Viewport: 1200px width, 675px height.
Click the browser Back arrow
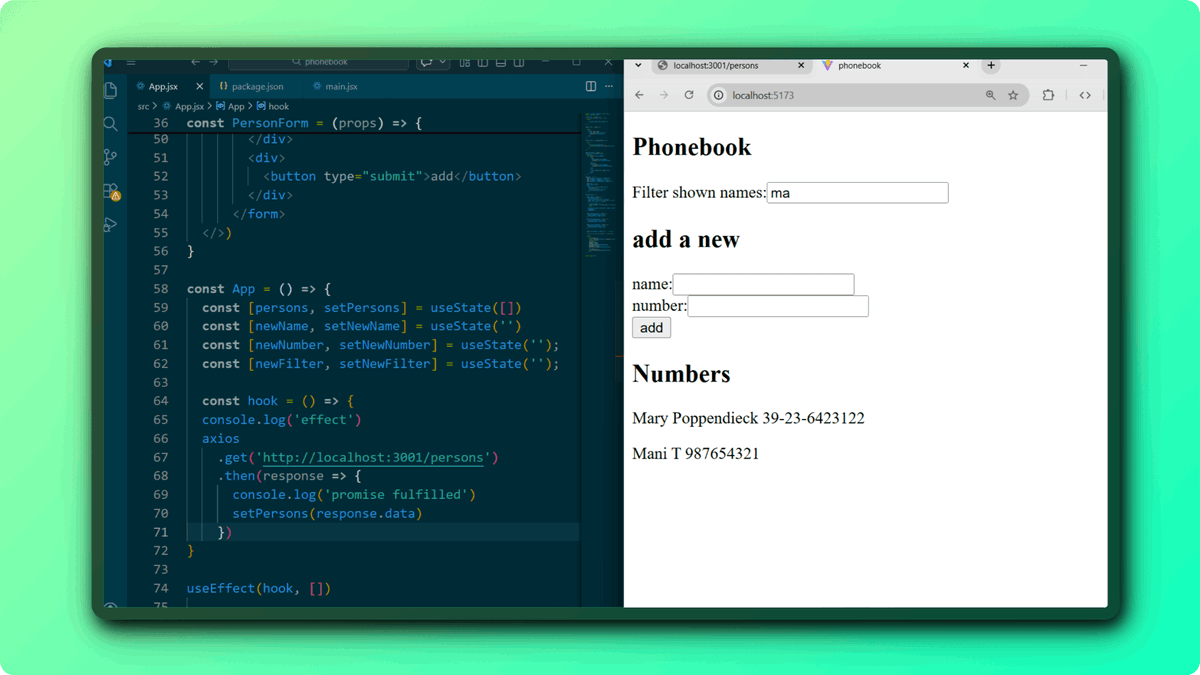[x=640, y=95]
